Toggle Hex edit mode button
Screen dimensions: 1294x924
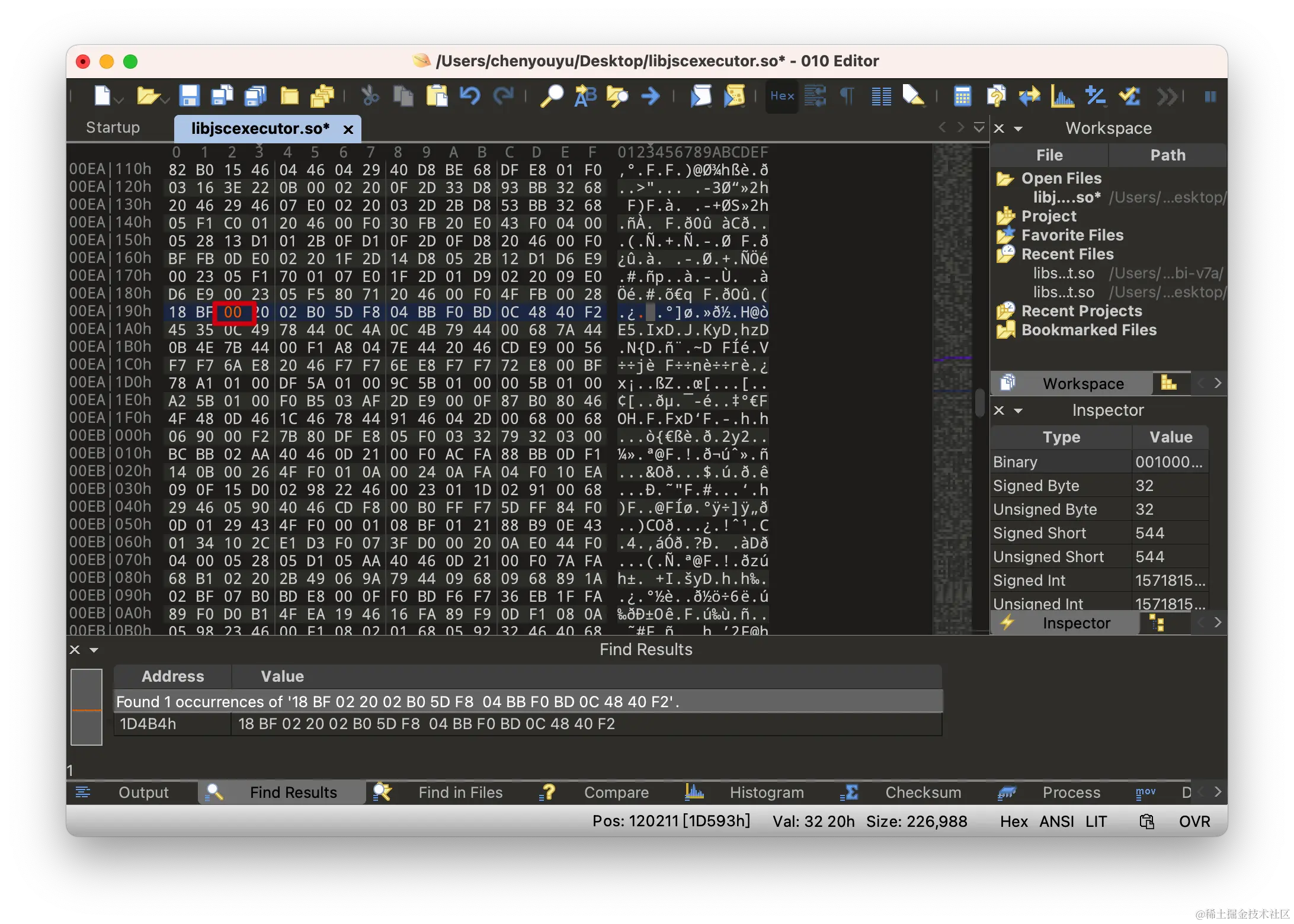point(782,96)
